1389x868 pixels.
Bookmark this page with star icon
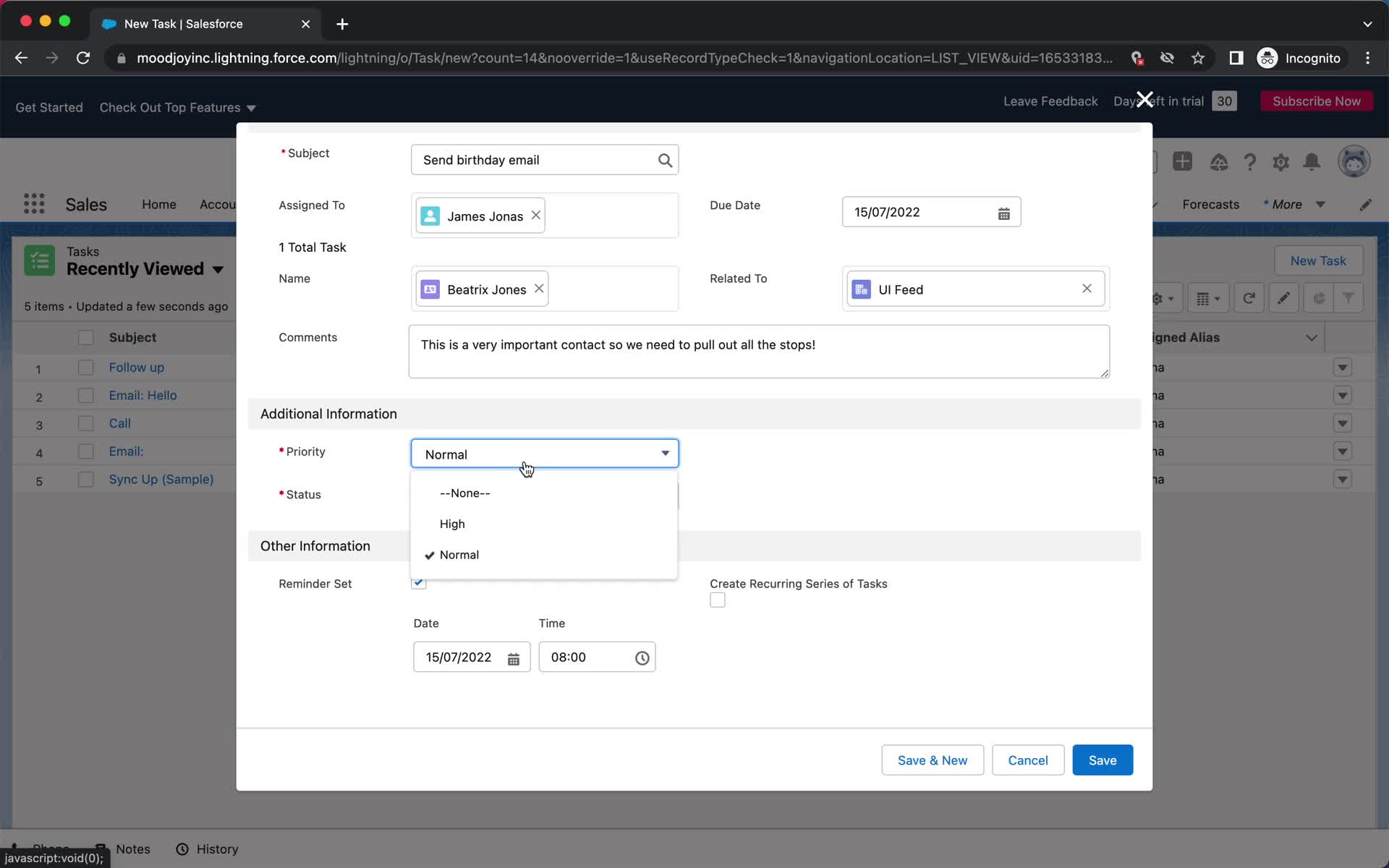point(1198,58)
